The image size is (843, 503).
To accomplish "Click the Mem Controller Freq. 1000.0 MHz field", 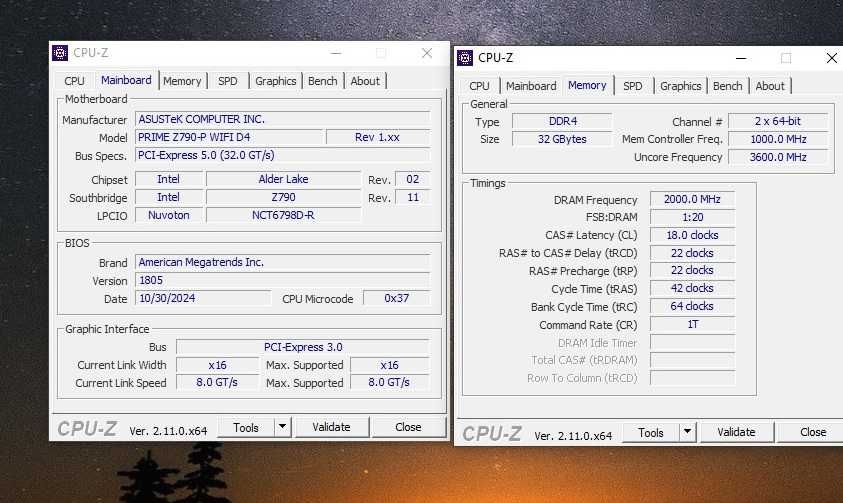I will click(777, 139).
